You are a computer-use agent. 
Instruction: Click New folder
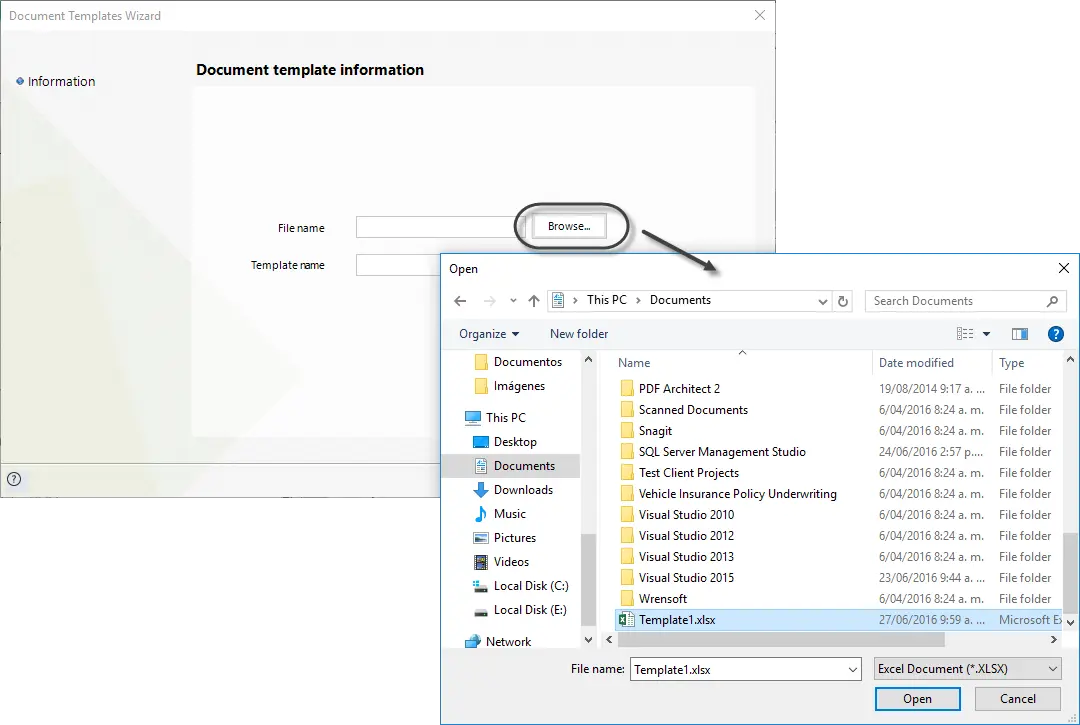579,334
